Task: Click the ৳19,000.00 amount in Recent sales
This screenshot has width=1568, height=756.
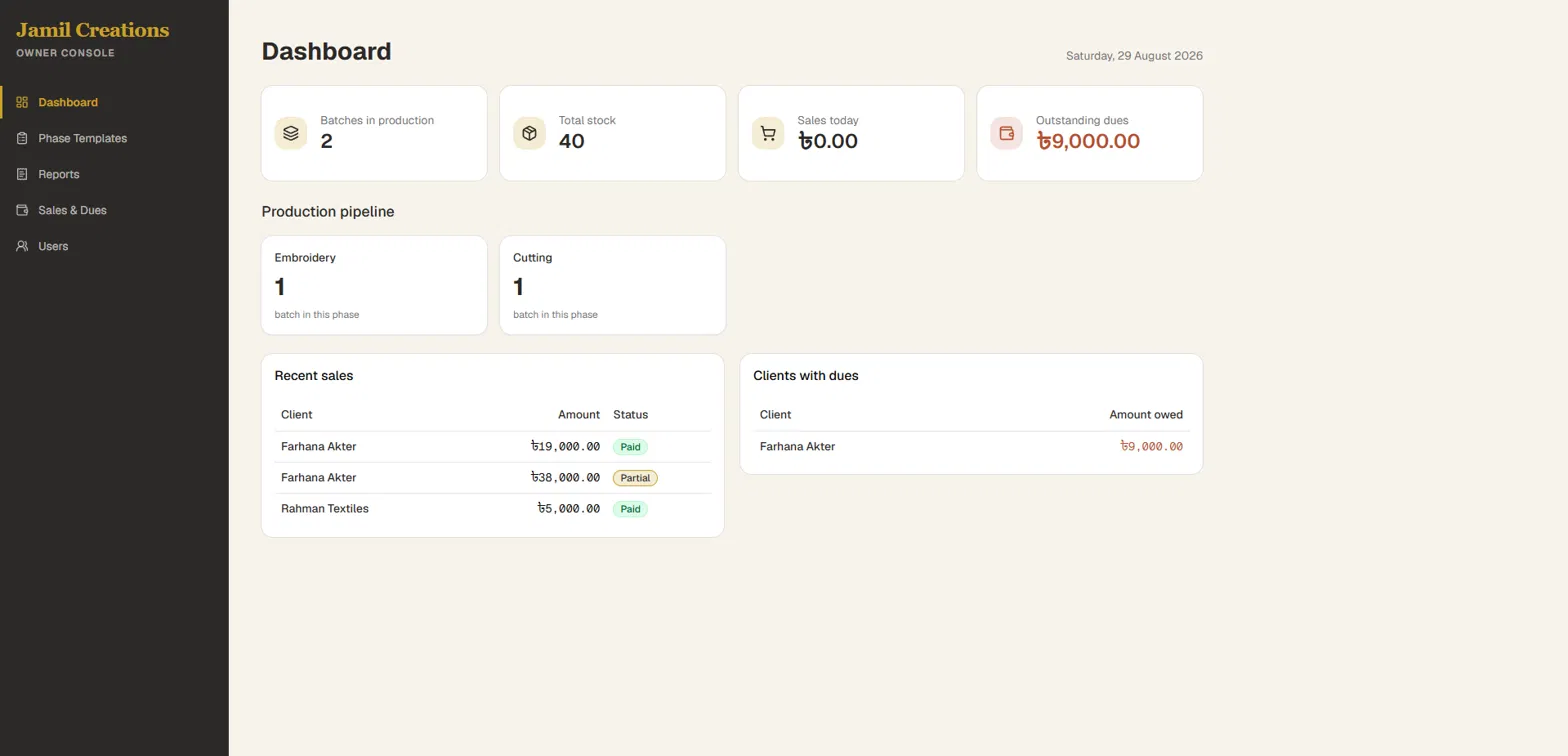Action: coord(565,447)
